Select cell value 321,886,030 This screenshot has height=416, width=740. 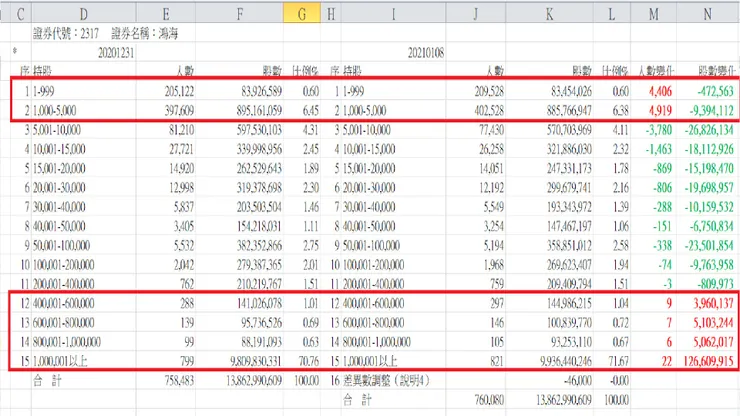click(x=569, y=149)
